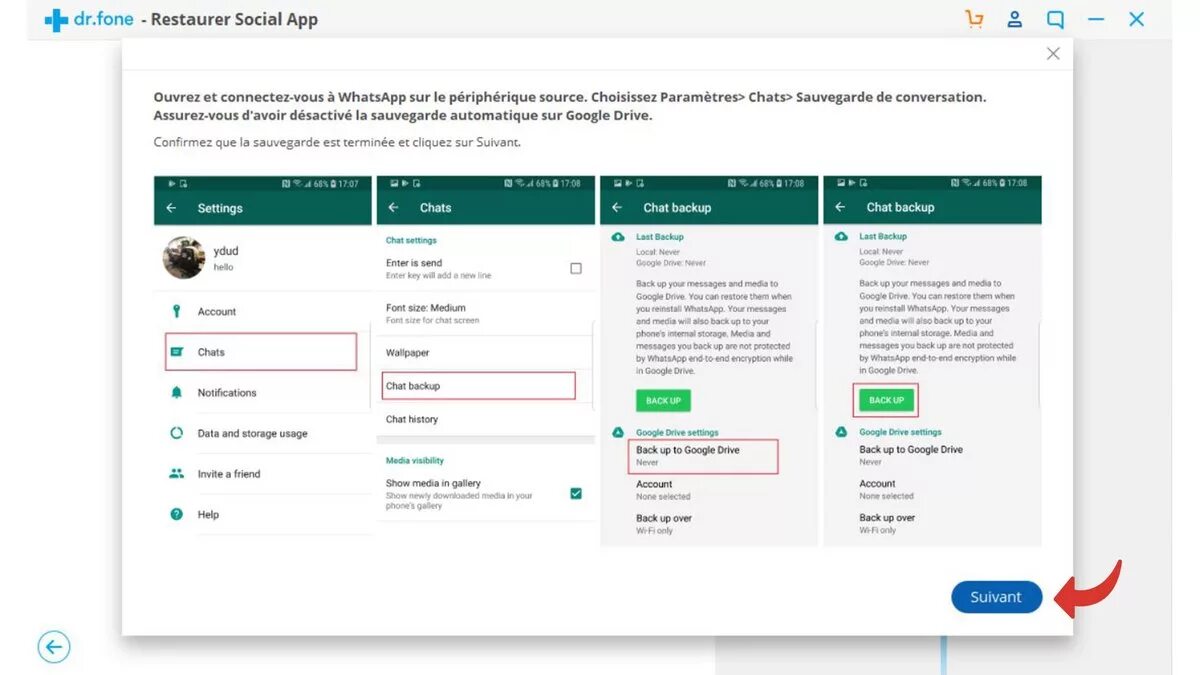
Task: Minimize the dr.fone window
Action: click(x=1097, y=19)
